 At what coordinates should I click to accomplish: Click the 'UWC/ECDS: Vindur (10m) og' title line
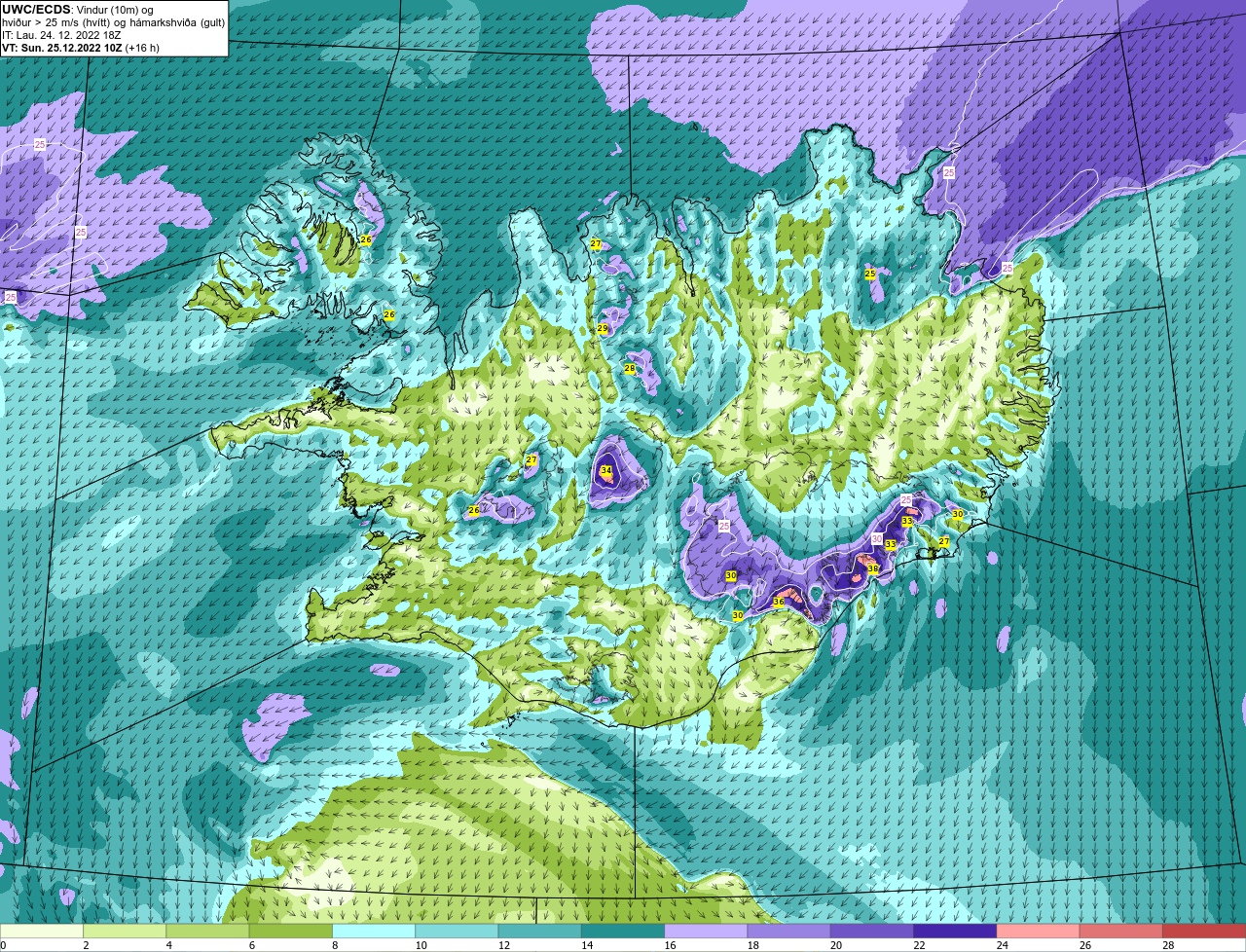pos(78,9)
